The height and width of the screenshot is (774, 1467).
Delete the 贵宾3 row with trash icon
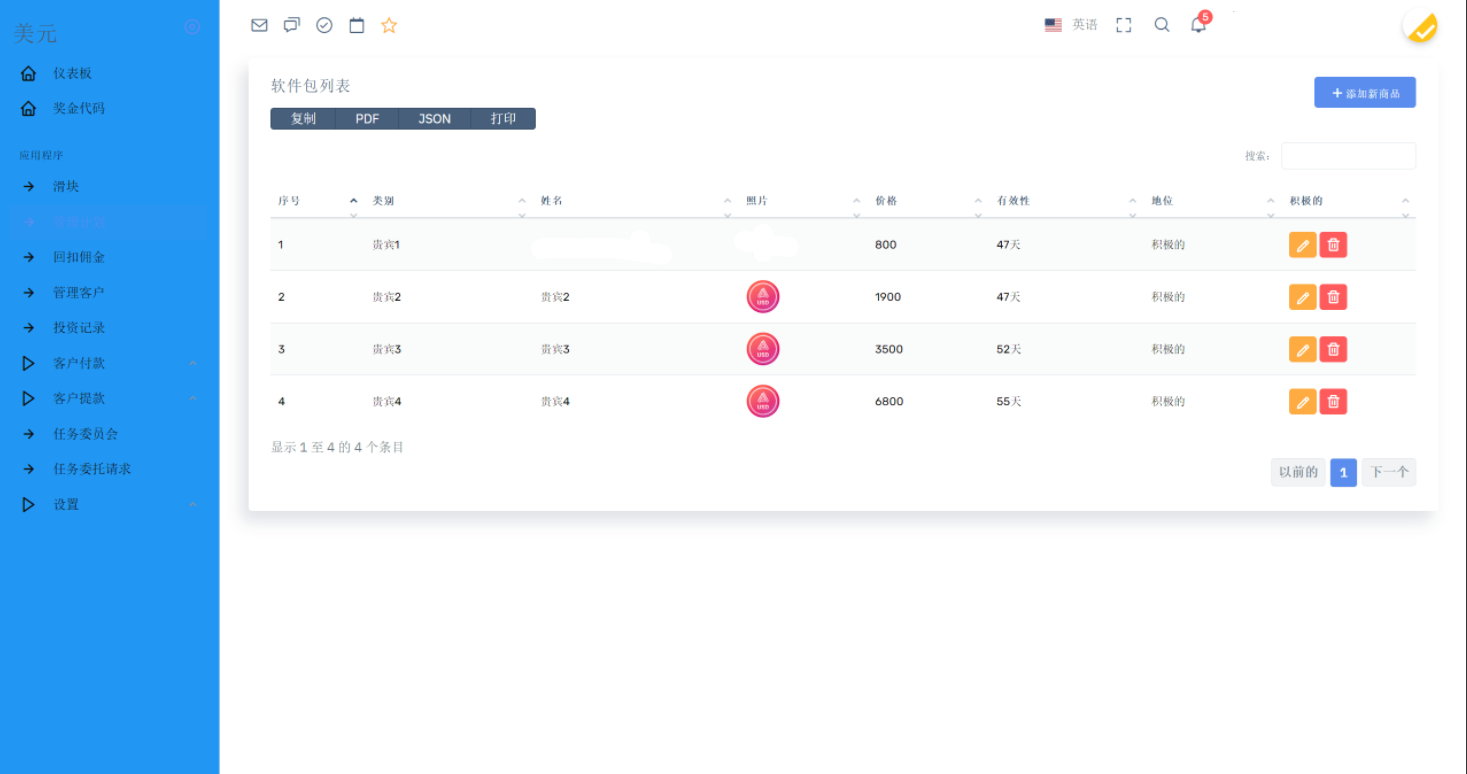[1333, 349]
